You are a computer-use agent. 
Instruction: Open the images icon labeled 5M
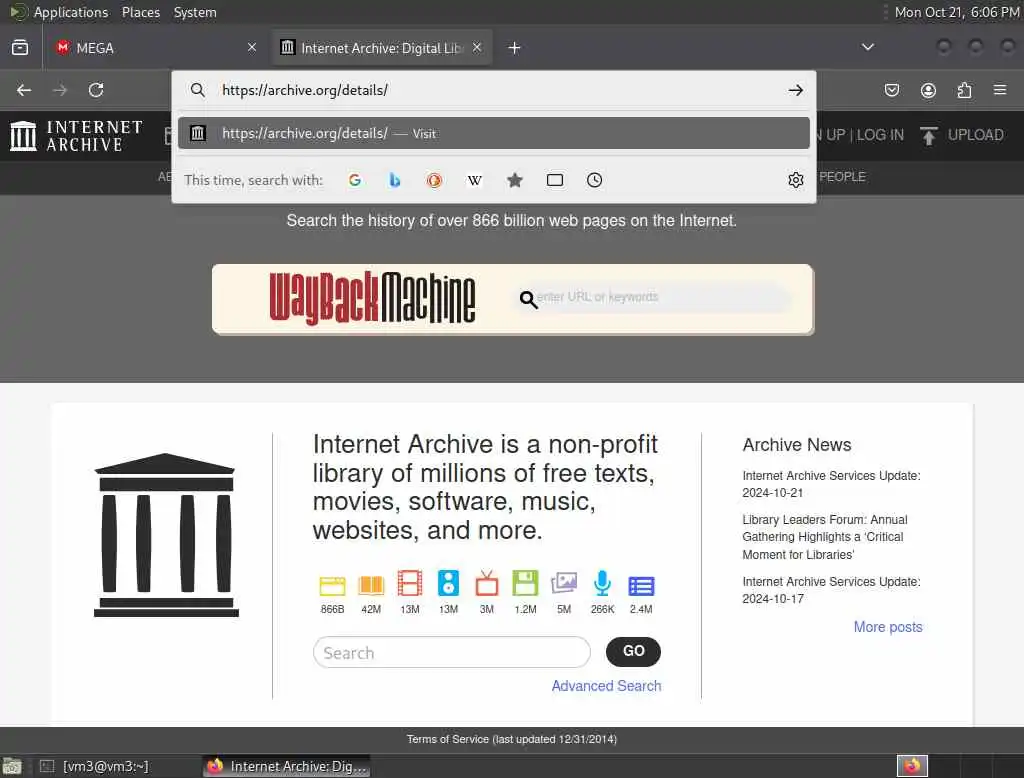tap(564, 583)
